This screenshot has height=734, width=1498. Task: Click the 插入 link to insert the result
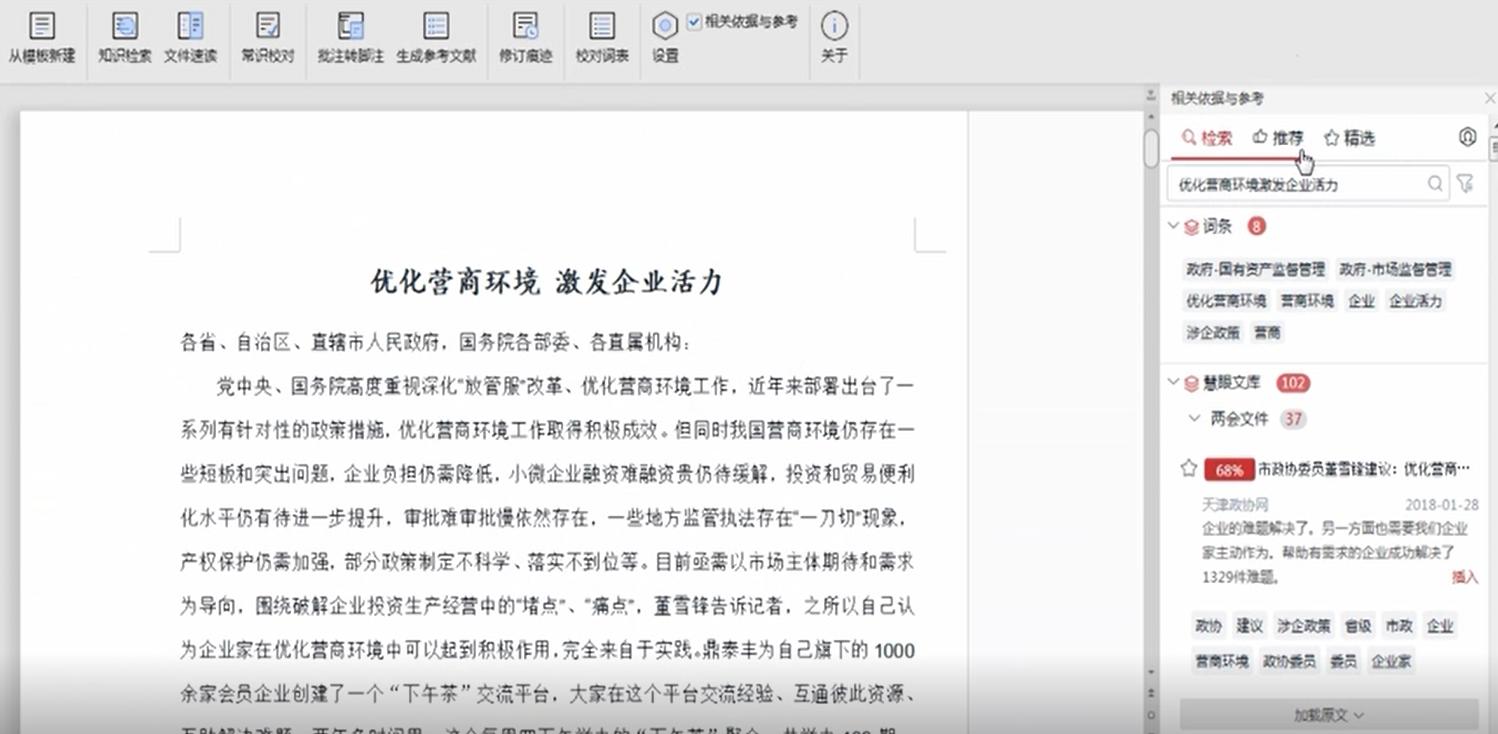click(1465, 577)
